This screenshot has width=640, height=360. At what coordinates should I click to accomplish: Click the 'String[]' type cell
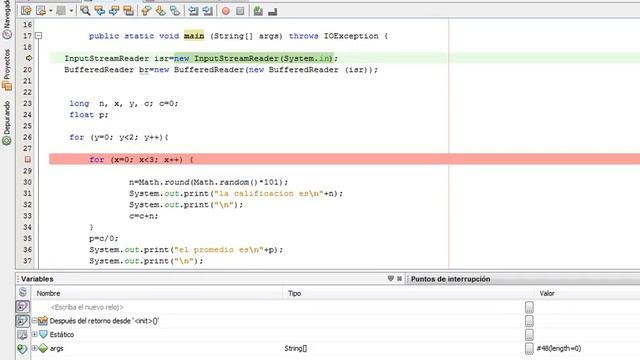coord(296,348)
